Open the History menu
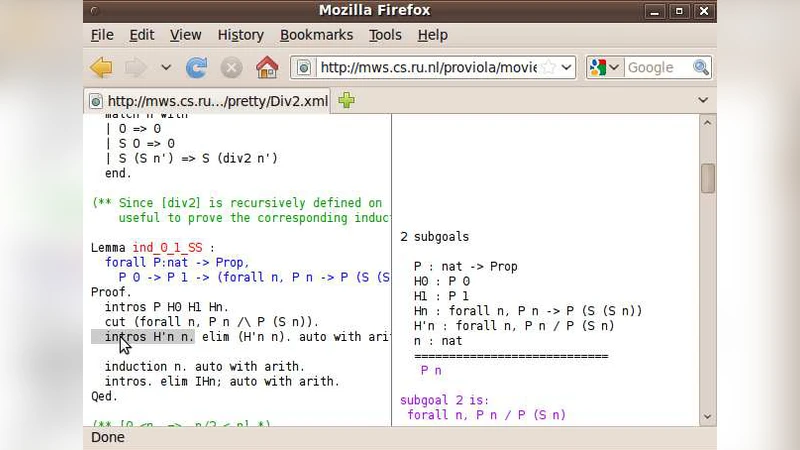 click(240, 35)
